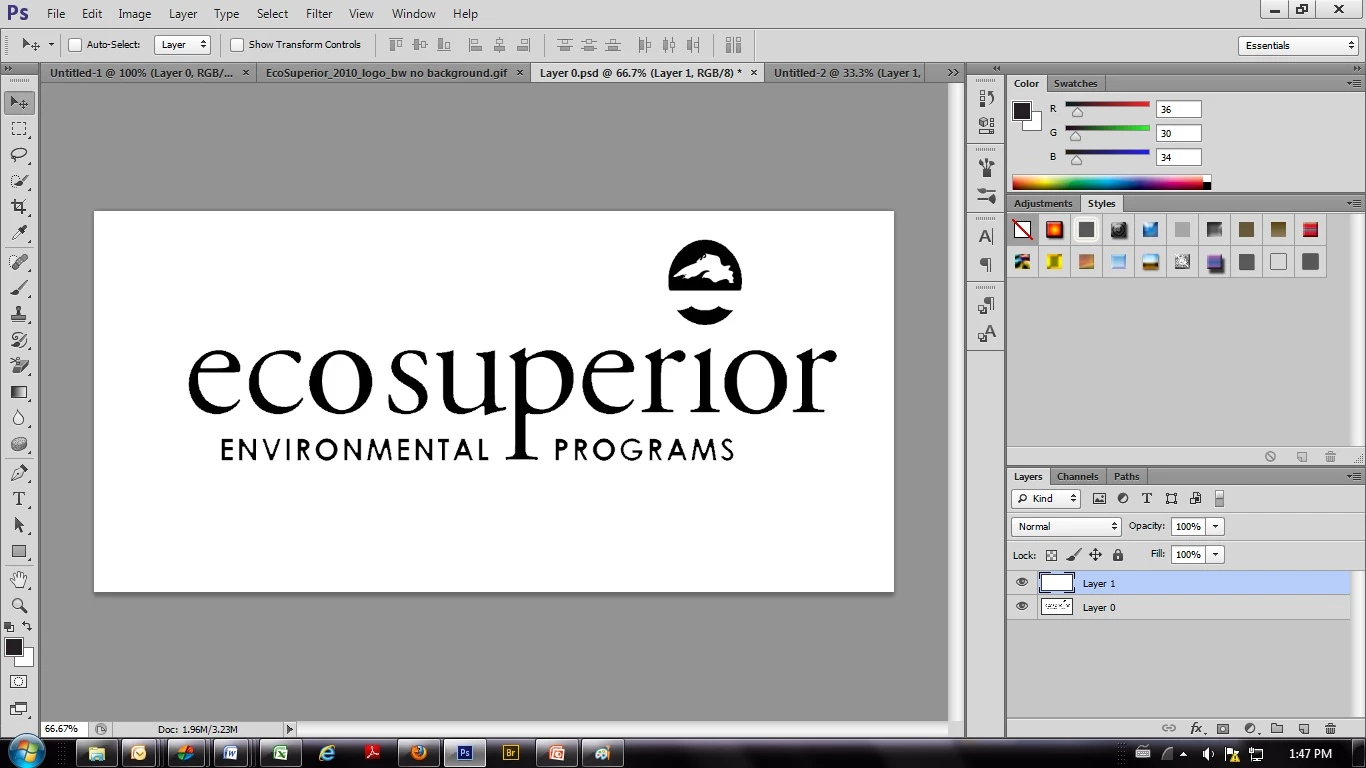The image size is (1366, 768).
Task: Hide Layer 1 with its eye icon
Action: (1022, 582)
